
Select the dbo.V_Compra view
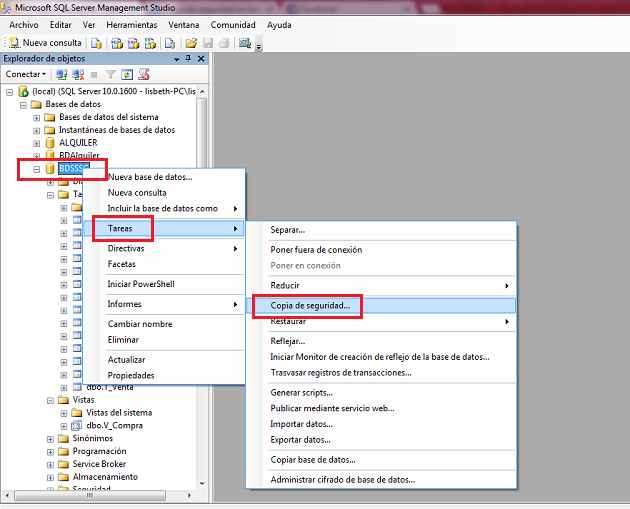point(116,425)
